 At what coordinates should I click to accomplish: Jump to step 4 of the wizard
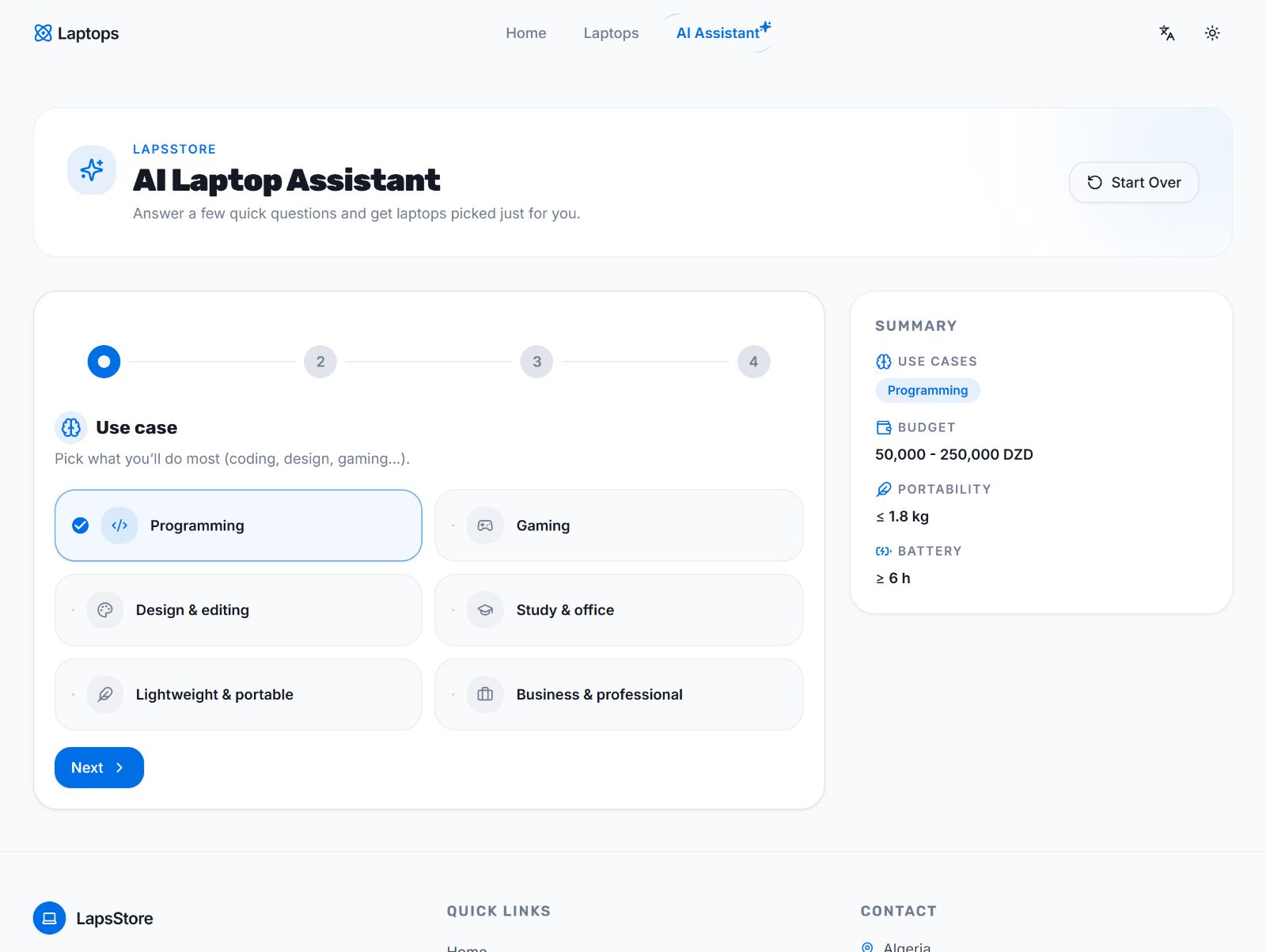point(754,362)
